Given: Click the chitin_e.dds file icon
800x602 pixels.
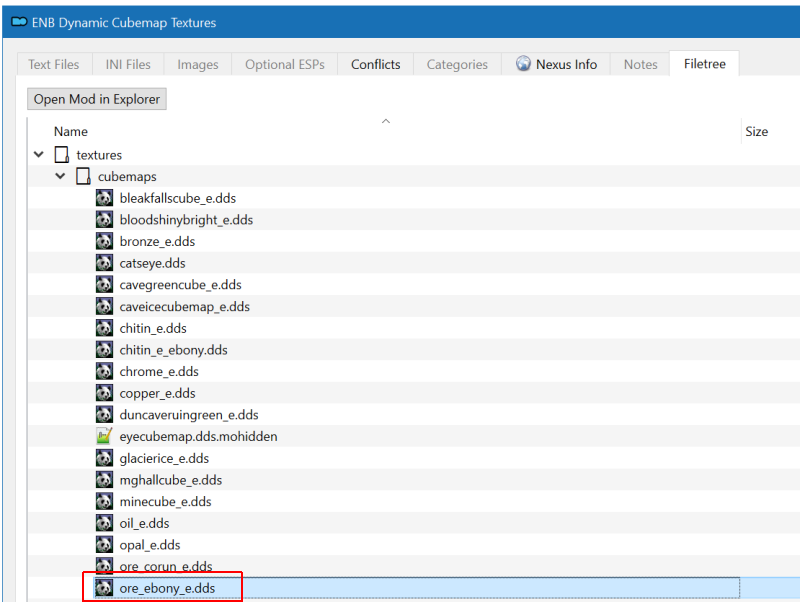Looking at the screenshot, I should [104, 328].
